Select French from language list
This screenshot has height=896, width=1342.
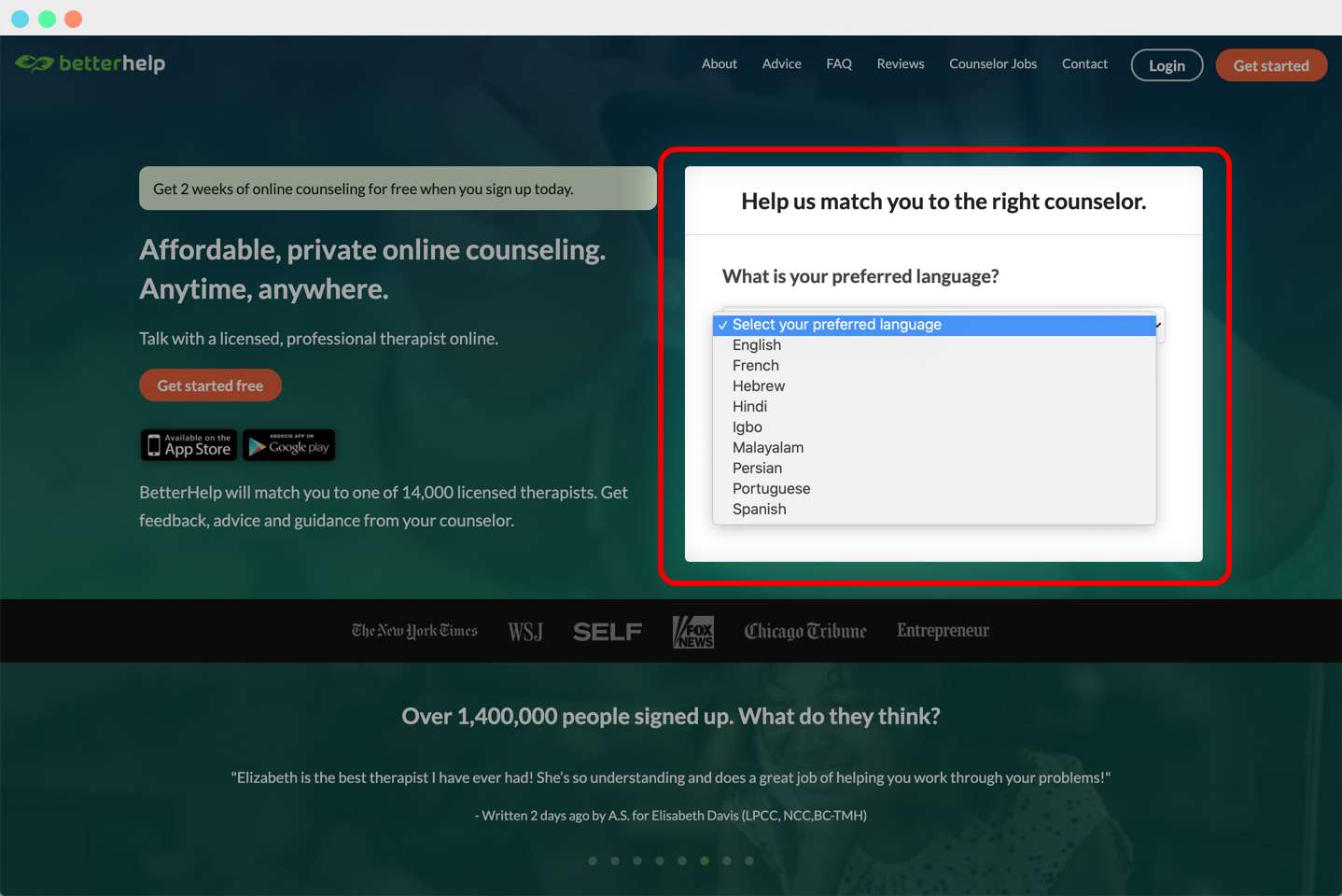click(x=934, y=366)
